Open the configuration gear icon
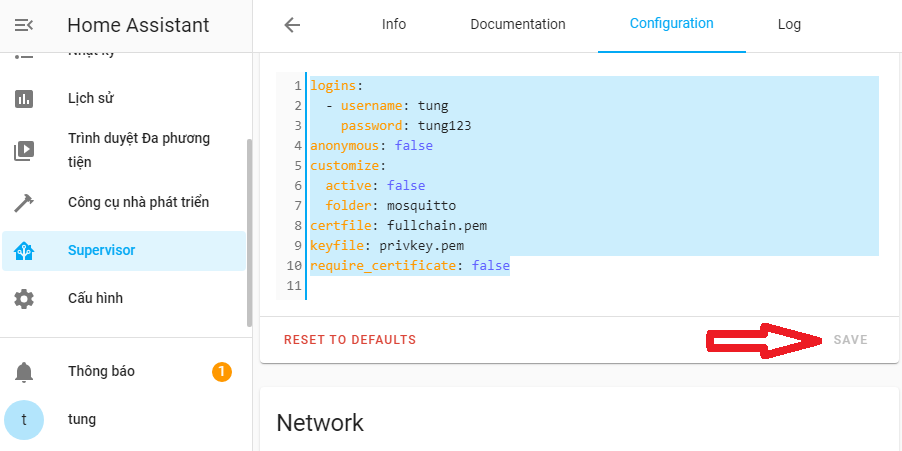 pyautogui.click(x=24, y=298)
